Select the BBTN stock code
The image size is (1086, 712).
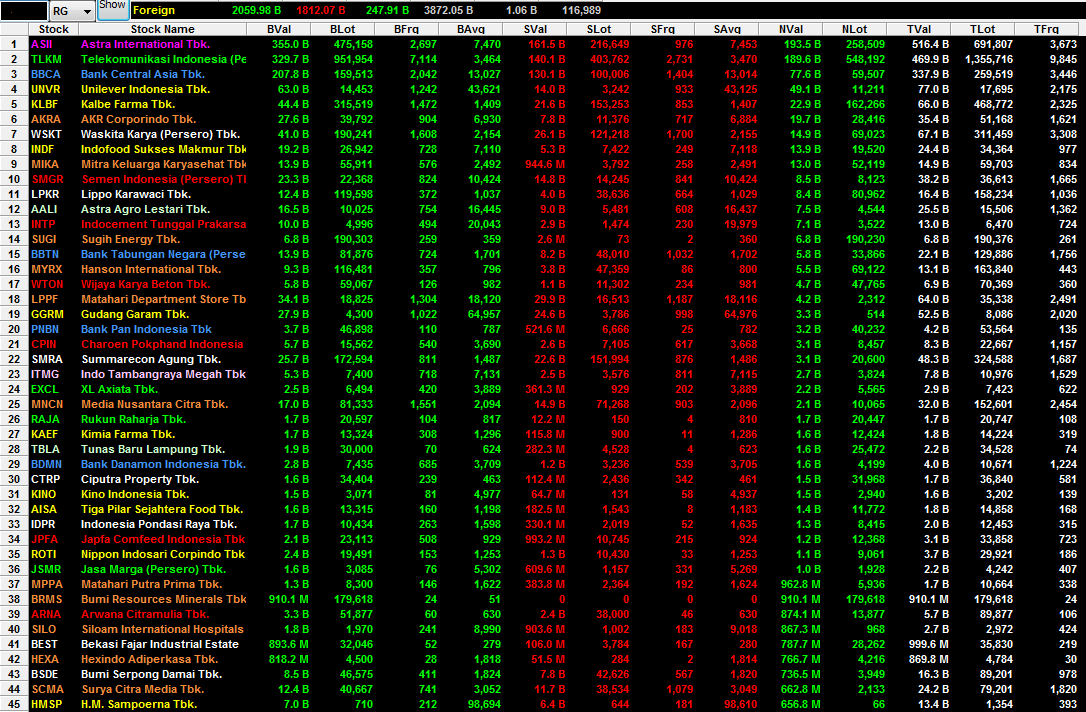click(45, 254)
